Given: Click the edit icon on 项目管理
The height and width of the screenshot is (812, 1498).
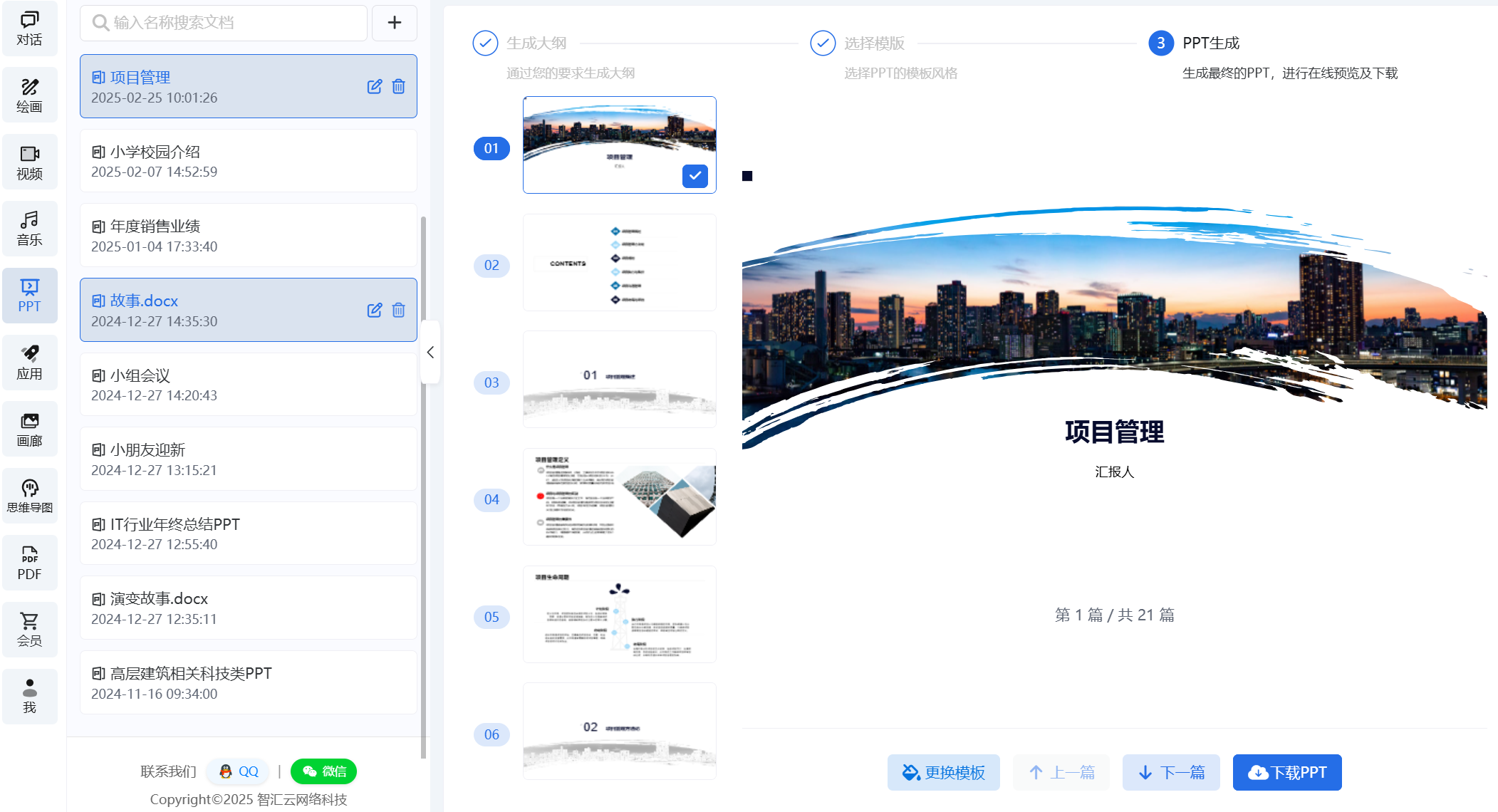Looking at the screenshot, I should [375, 86].
